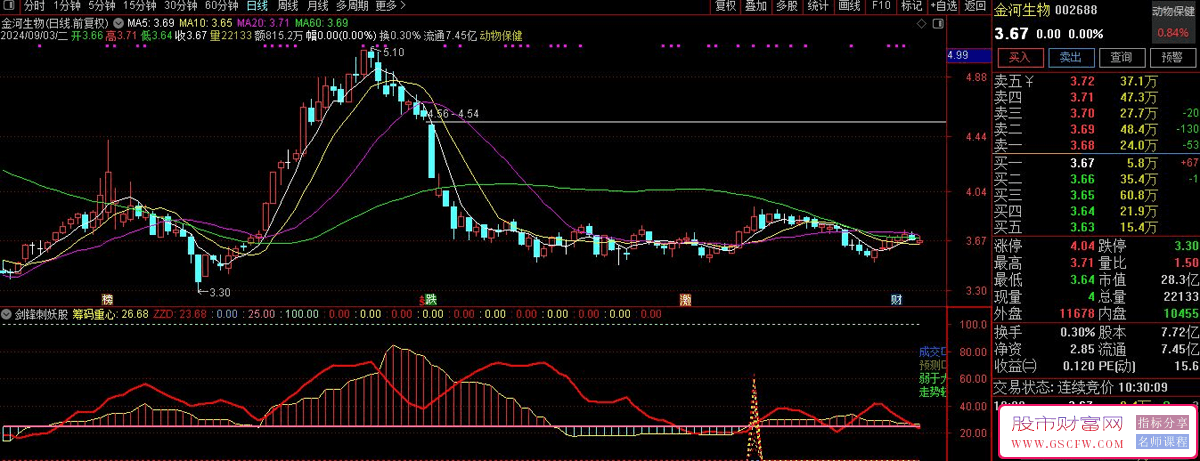Click the 换手 value 0.30%
This screenshot has width=1200, height=461.
tap(1077, 331)
